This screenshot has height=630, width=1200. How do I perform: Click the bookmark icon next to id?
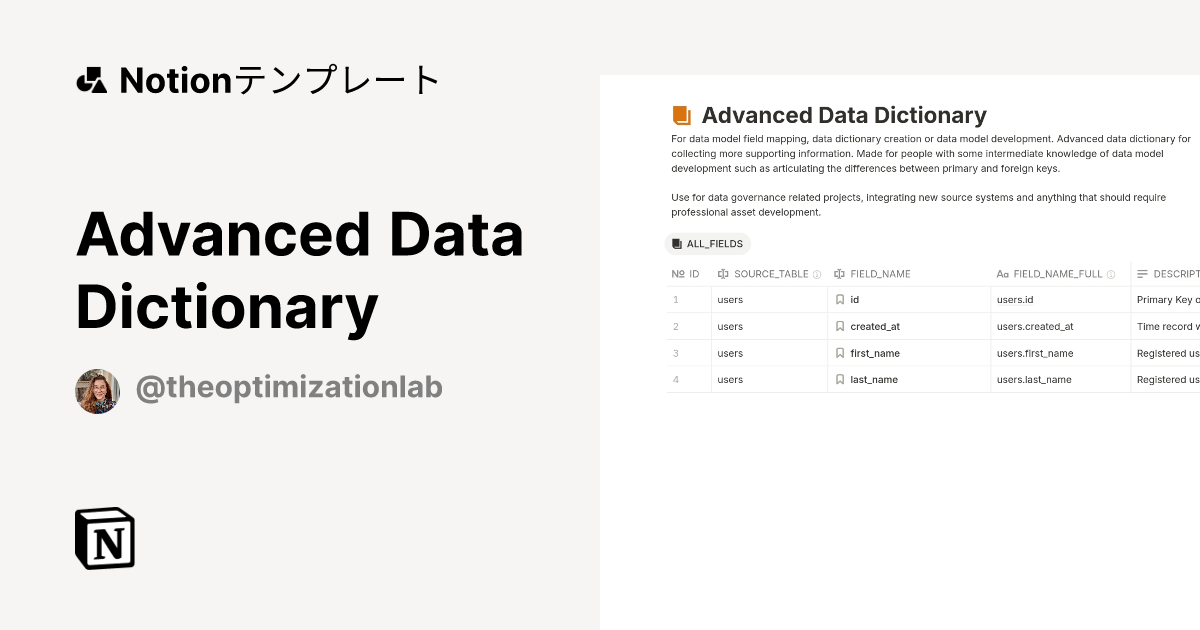(x=839, y=299)
